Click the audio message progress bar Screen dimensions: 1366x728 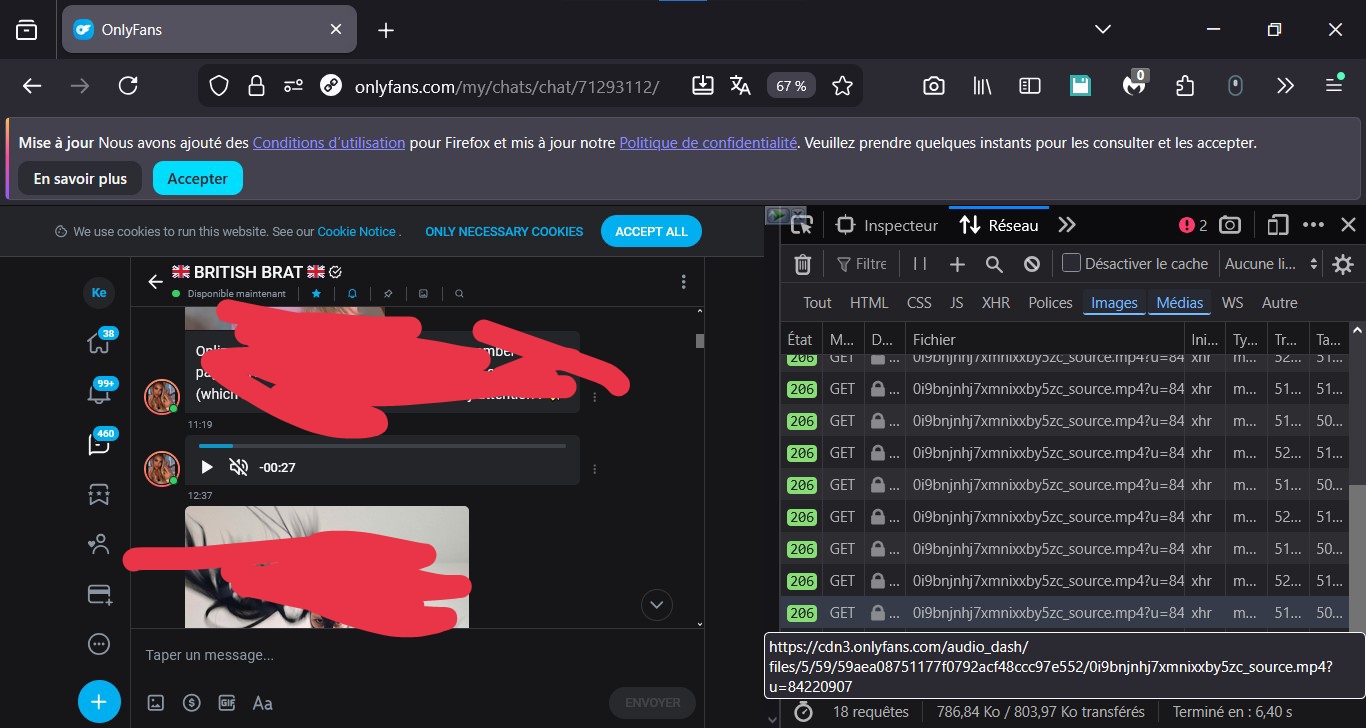click(x=382, y=446)
